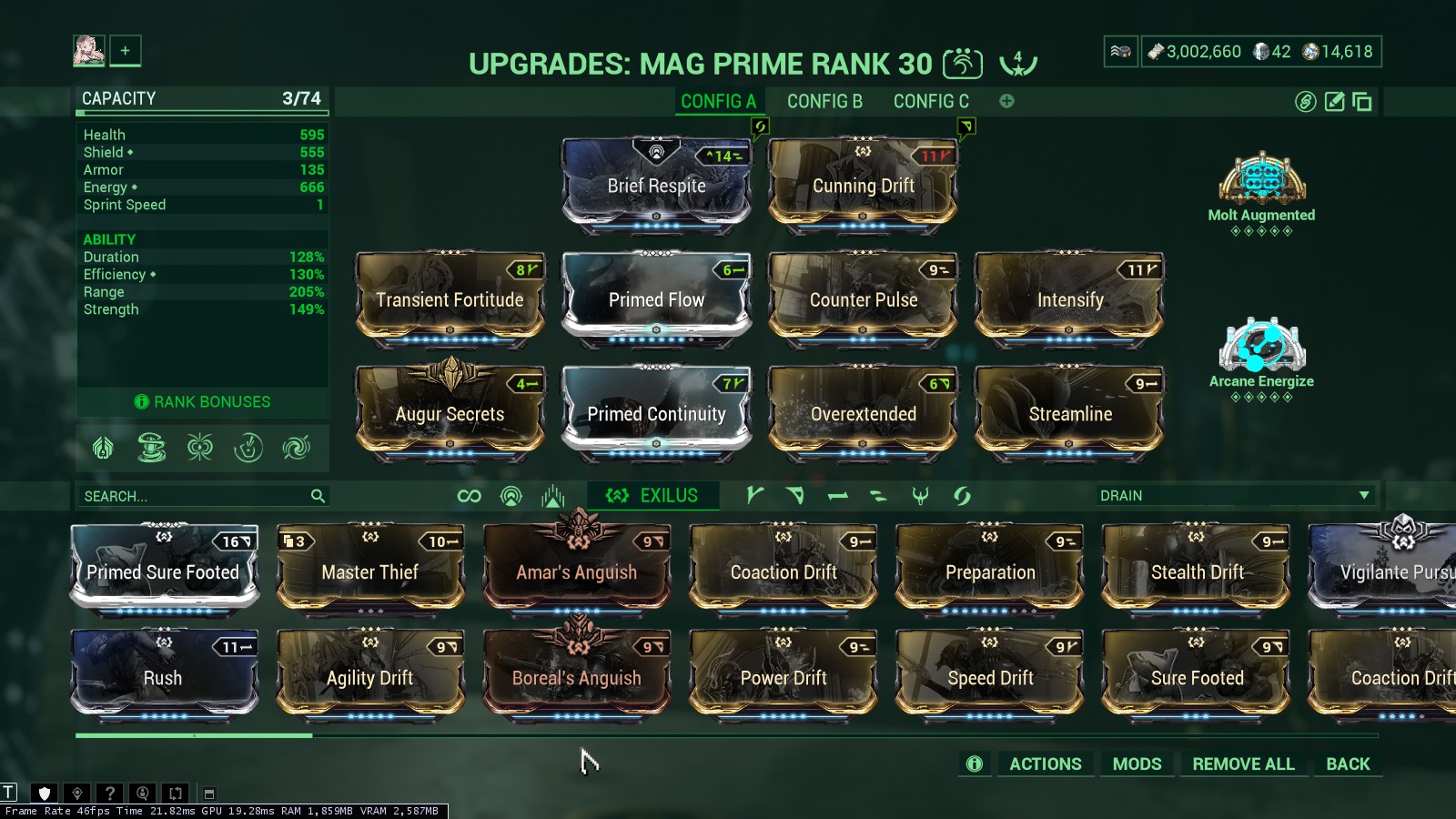Add a new config with plus icon
1456x819 pixels.
[x=1006, y=101]
